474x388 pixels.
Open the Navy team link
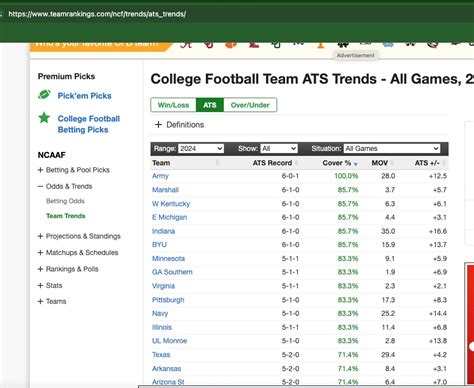[x=160, y=314]
